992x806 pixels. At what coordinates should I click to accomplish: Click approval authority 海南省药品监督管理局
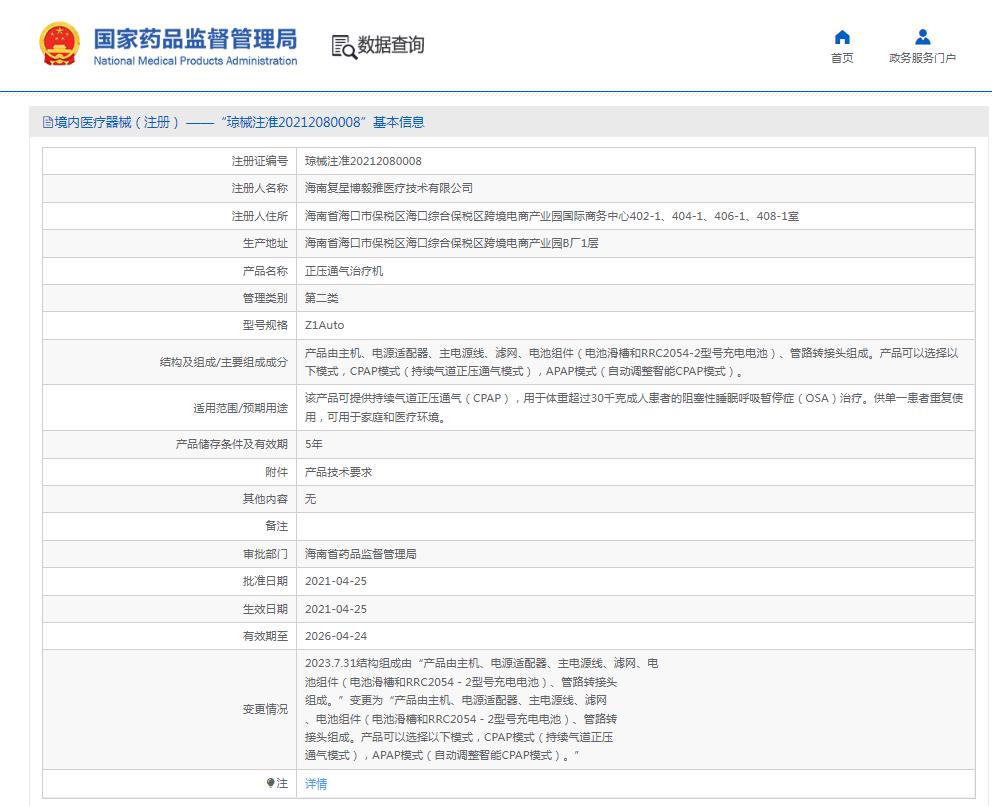tap(360, 554)
